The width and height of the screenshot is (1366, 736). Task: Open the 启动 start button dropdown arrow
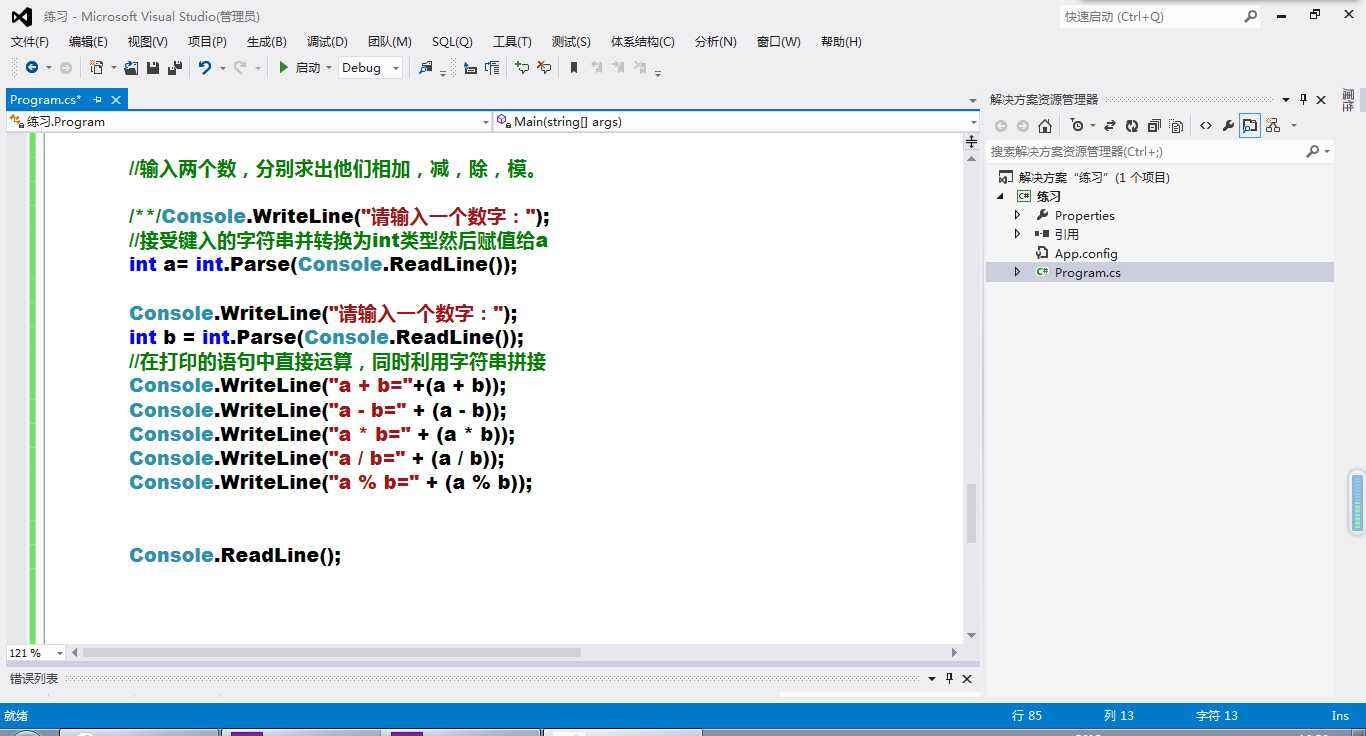coord(329,68)
